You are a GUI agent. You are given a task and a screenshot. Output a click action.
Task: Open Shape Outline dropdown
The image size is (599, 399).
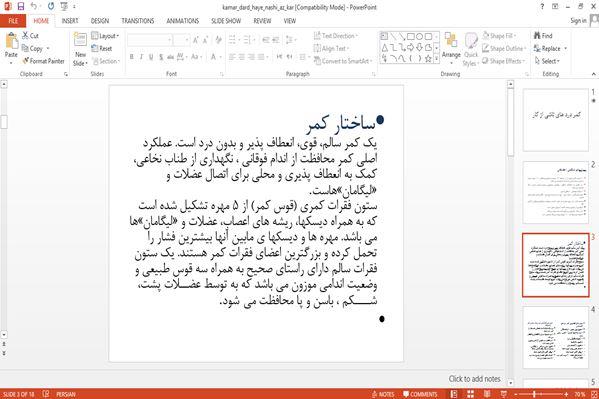504,49
